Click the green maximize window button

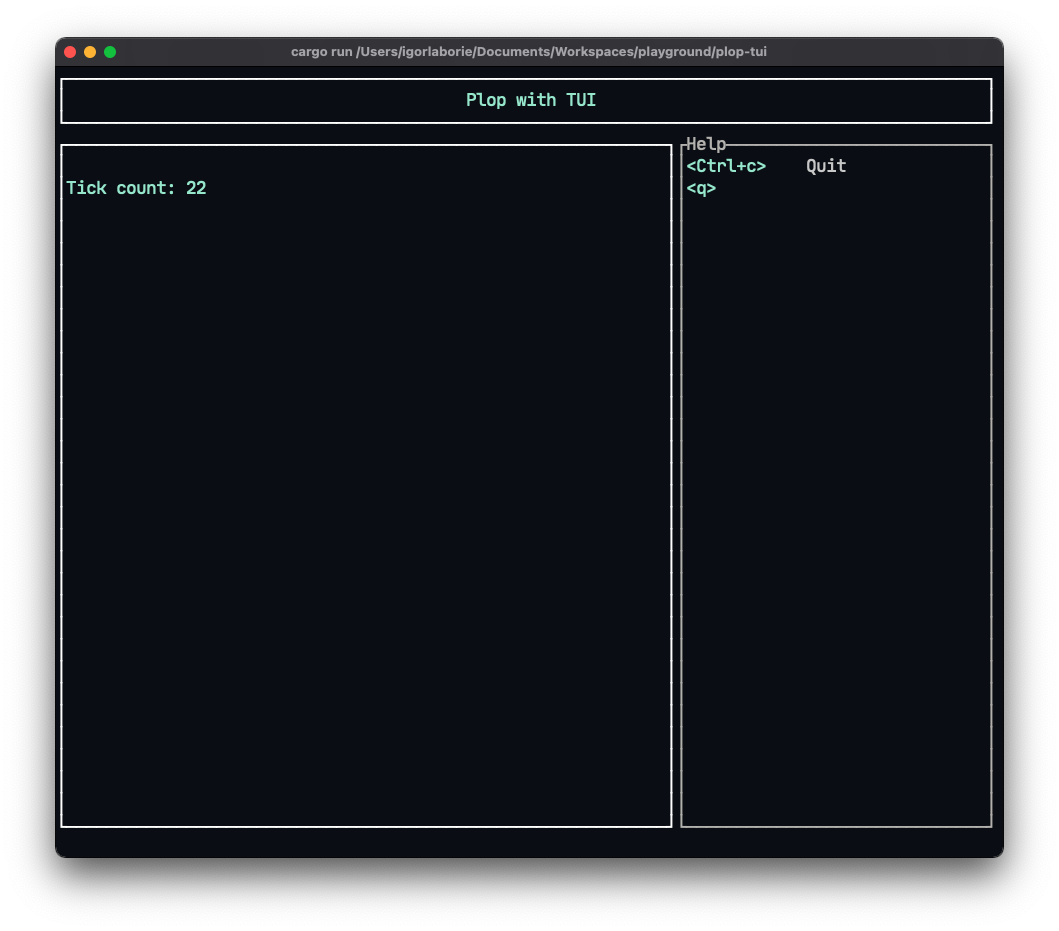click(x=110, y=52)
